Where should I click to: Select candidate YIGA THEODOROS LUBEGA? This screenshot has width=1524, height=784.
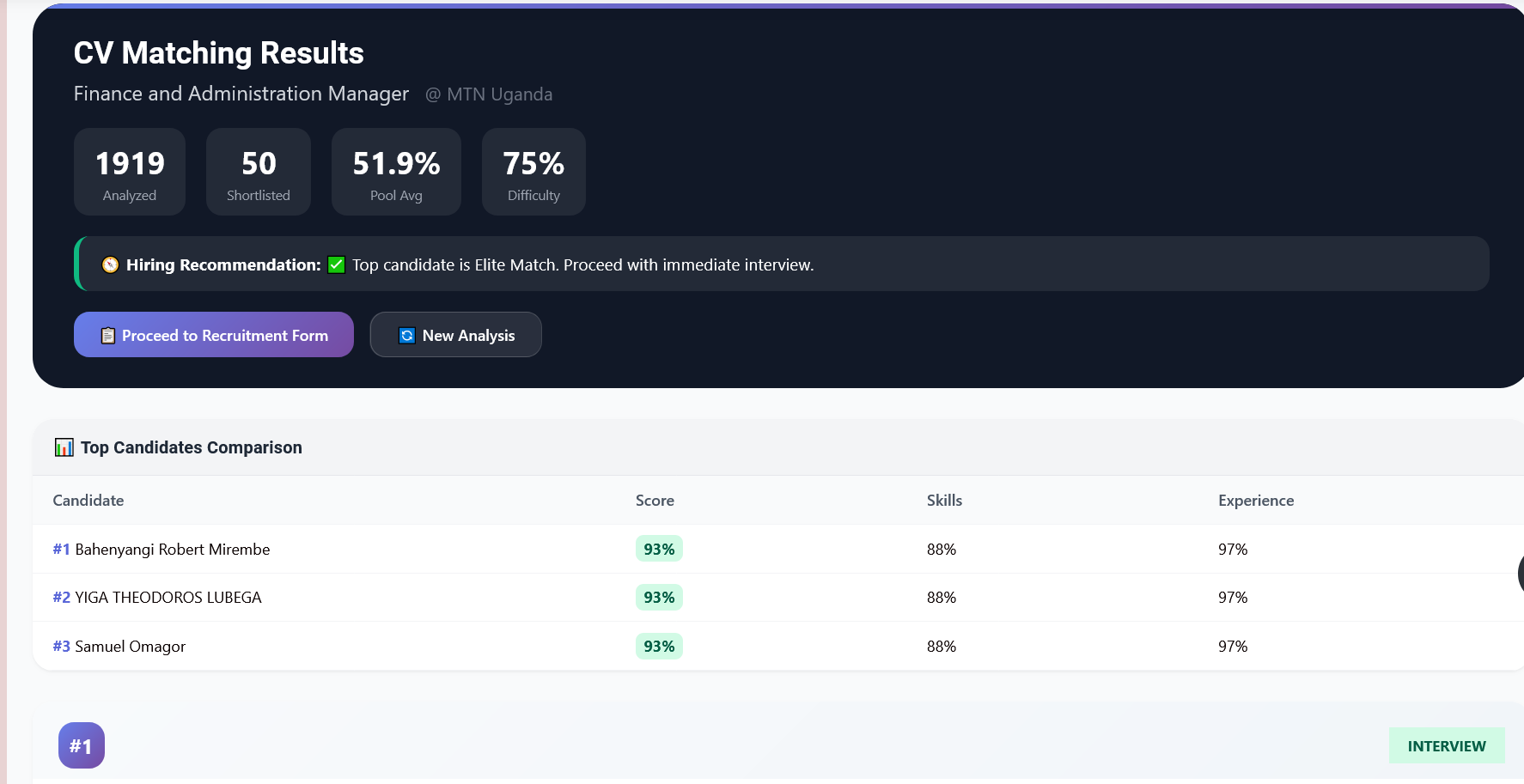pos(168,598)
